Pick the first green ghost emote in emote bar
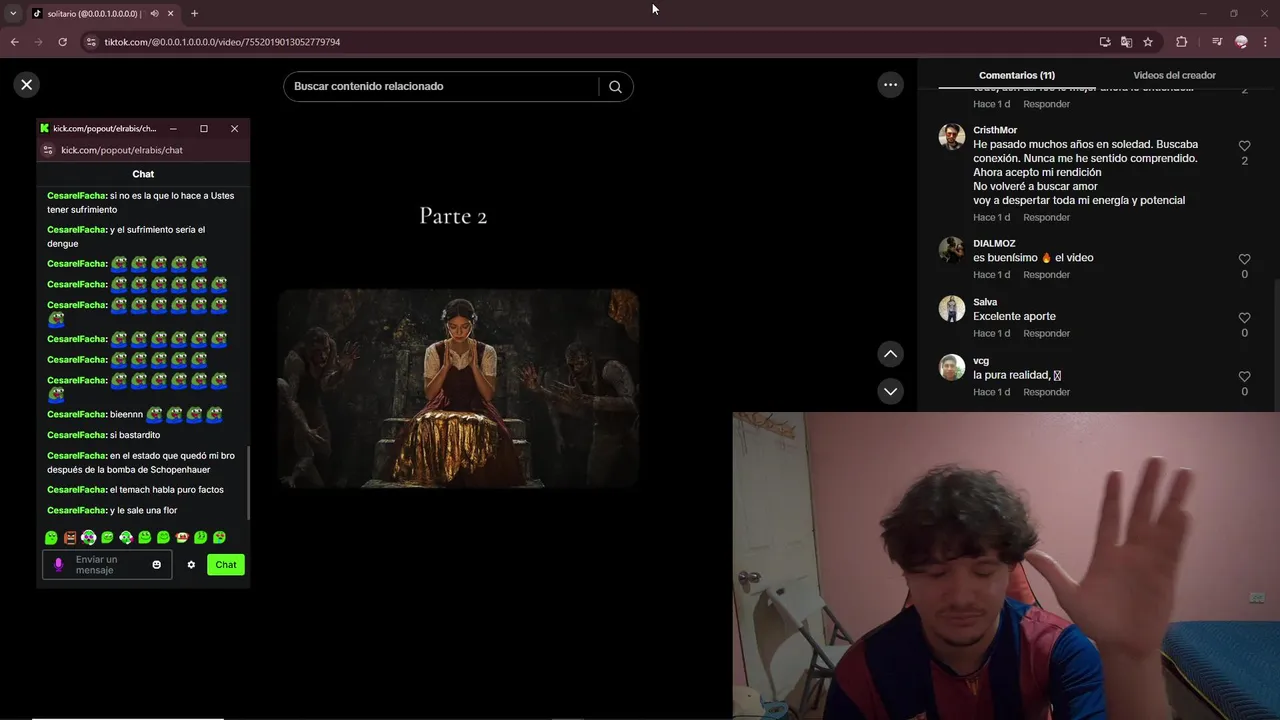This screenshot has height=720, width=1280. click(51, 538)
